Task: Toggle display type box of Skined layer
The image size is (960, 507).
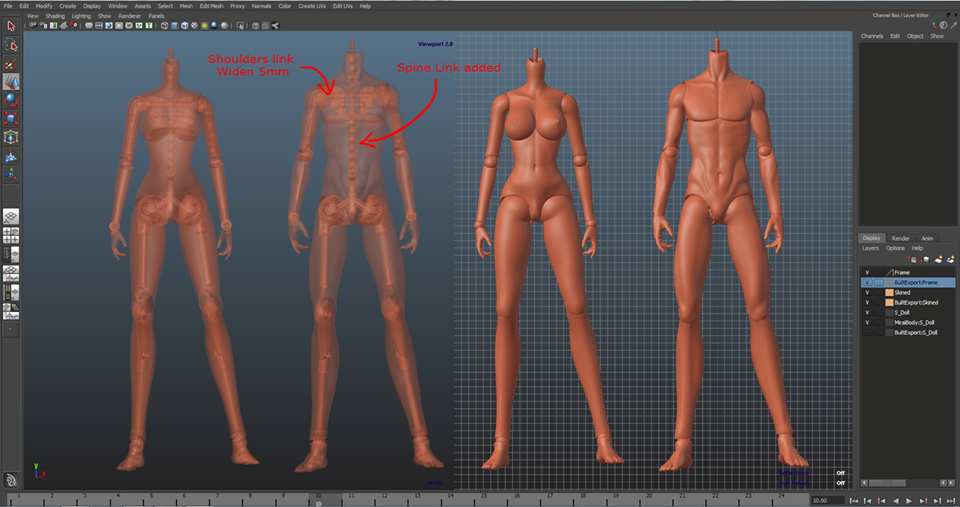Action: point(879,293)
